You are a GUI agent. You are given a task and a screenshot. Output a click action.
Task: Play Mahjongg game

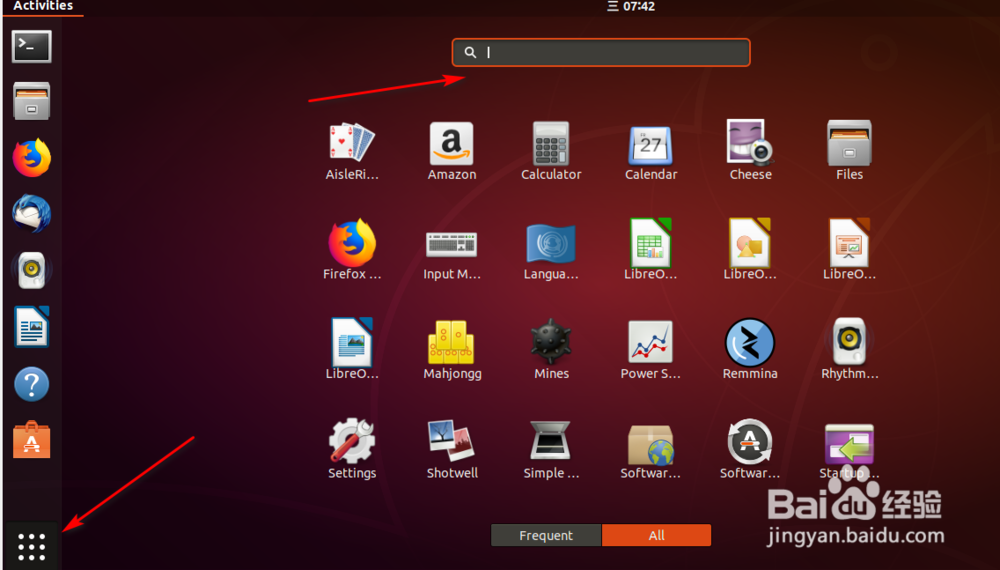452,350
